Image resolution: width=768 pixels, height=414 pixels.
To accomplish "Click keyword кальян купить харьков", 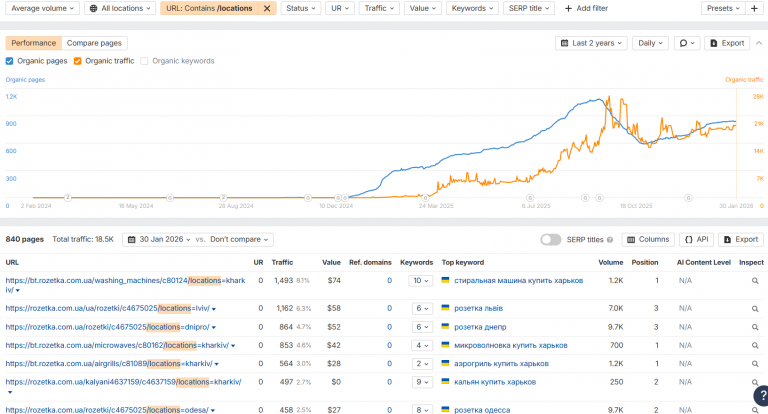I will (x=495, y=382).
